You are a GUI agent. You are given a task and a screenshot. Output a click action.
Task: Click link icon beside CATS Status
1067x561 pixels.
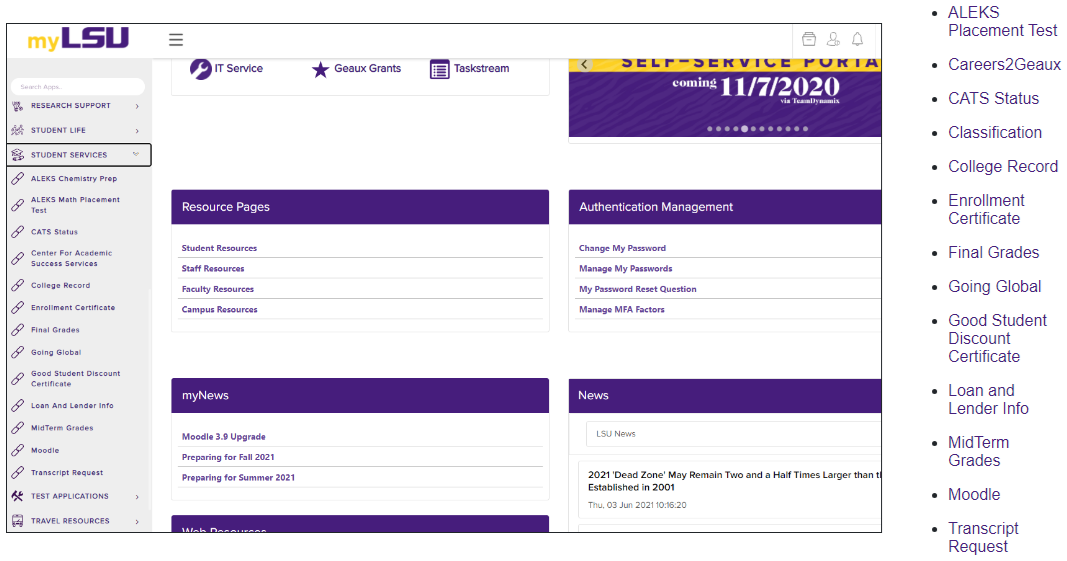18,231
